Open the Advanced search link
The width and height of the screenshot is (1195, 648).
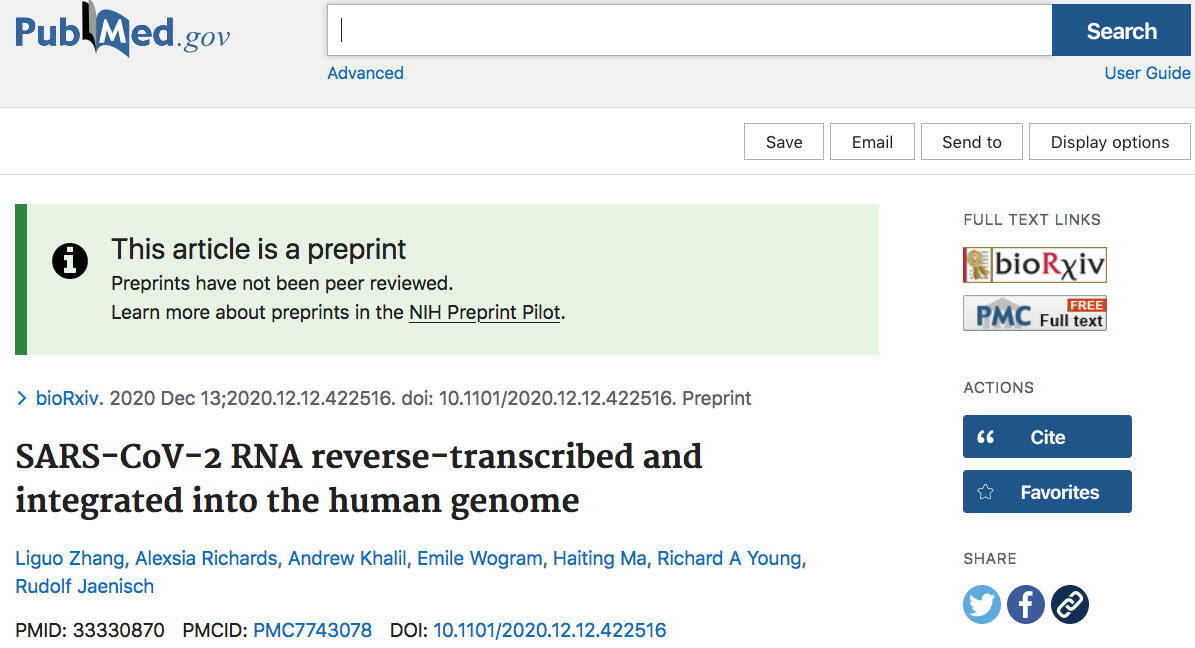(x=365, y=73)
